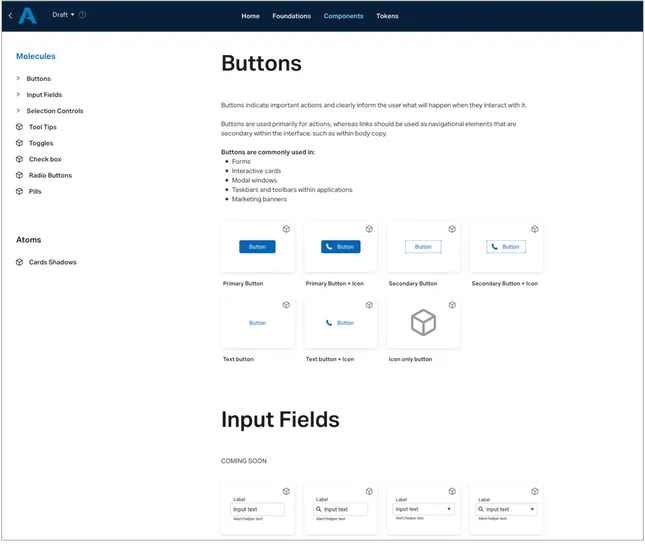Click the cube icon on the search dropdown card
Screen dimensions: 645x544
(x=535, y=491)
